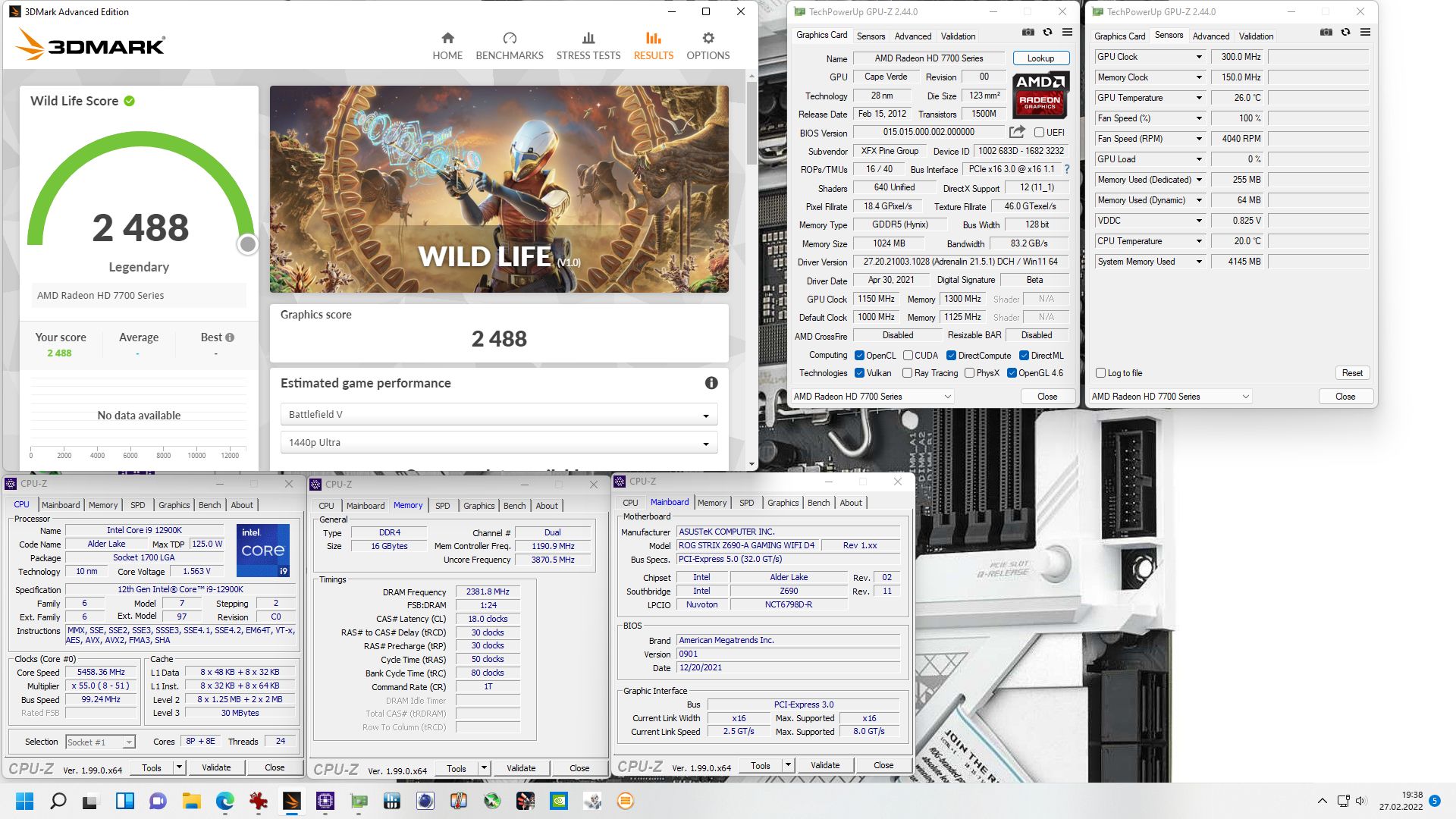Toggle the Ray Tracing checkbox

pyautogui.click(x=907, y=373)
